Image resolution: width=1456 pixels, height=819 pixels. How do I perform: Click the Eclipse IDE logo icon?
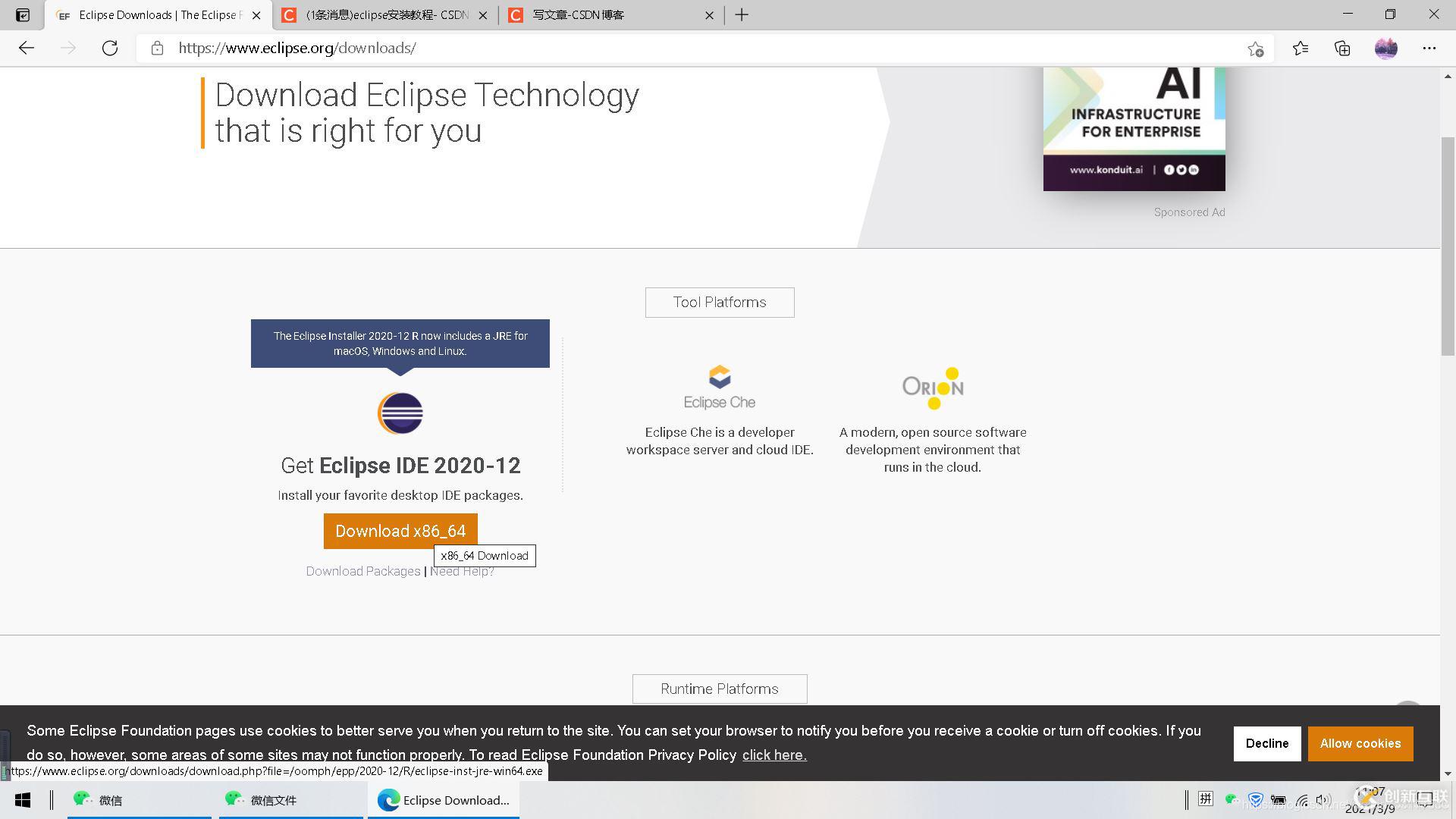coord(399,412)
